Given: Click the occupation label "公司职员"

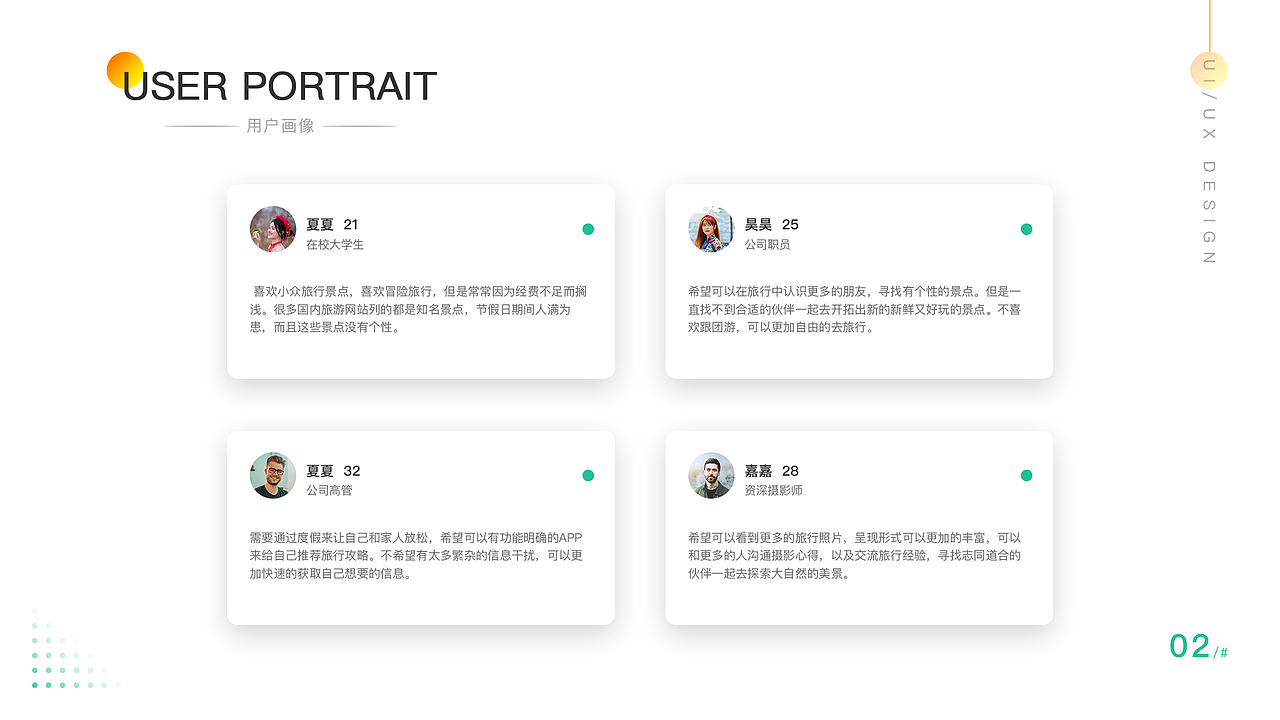Looking at the screenshot, I should click(767, 244).
